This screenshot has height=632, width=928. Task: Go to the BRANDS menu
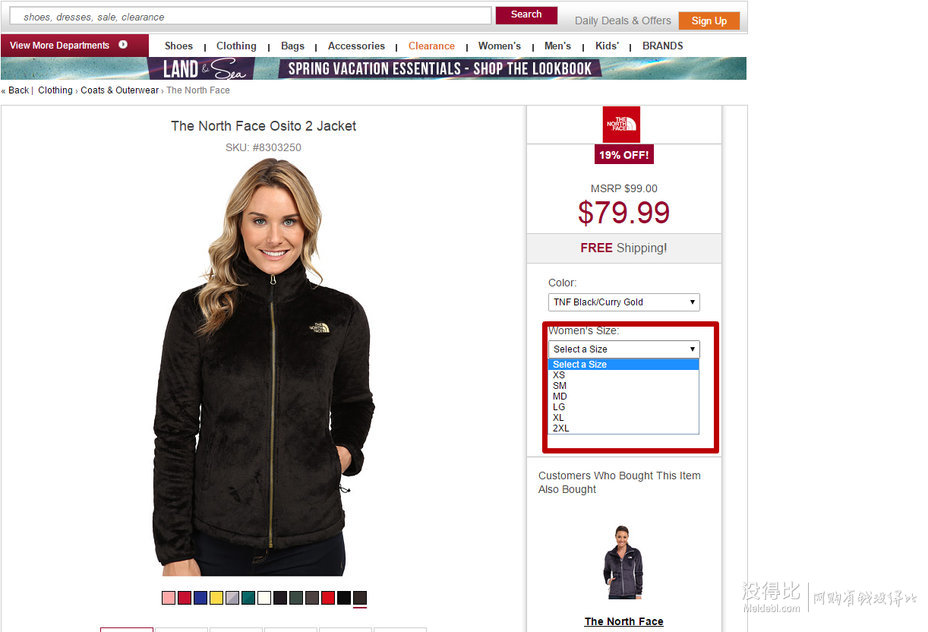coord(663,46)
